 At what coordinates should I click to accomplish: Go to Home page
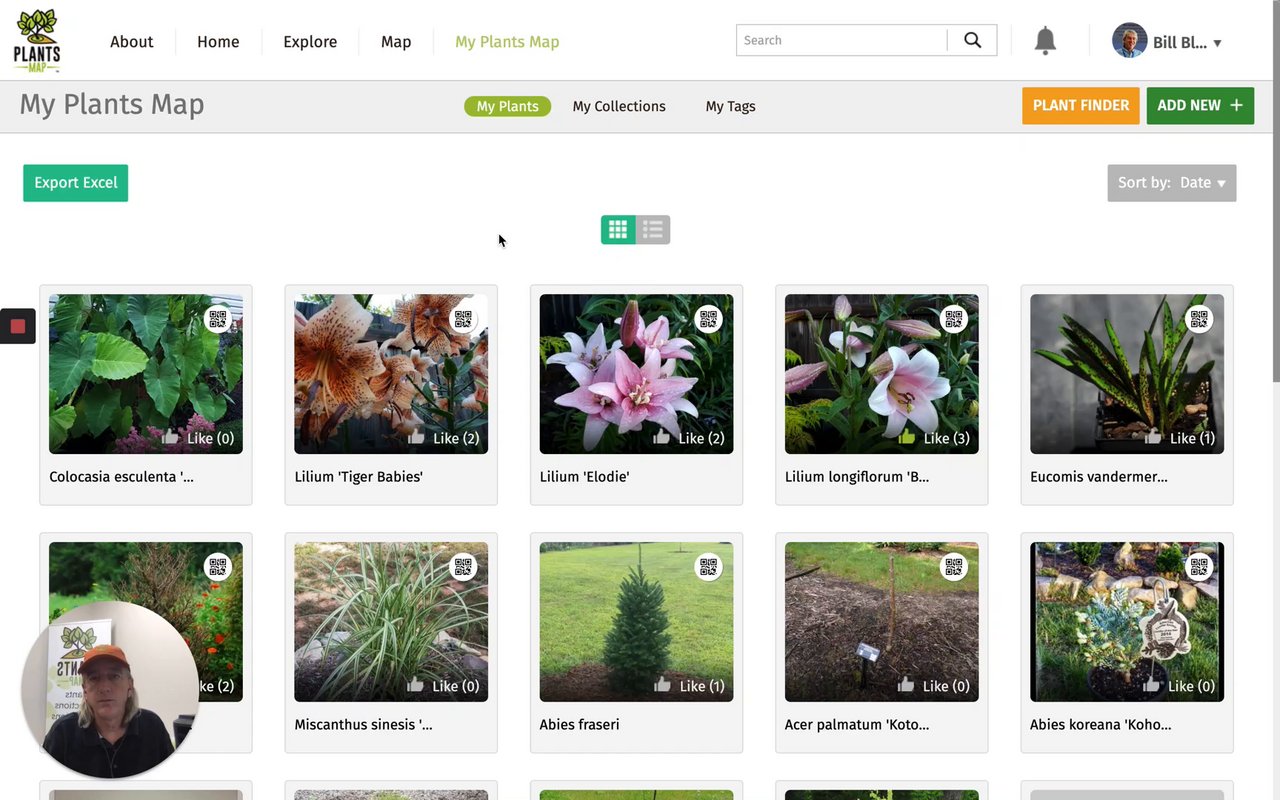[218, 42]
